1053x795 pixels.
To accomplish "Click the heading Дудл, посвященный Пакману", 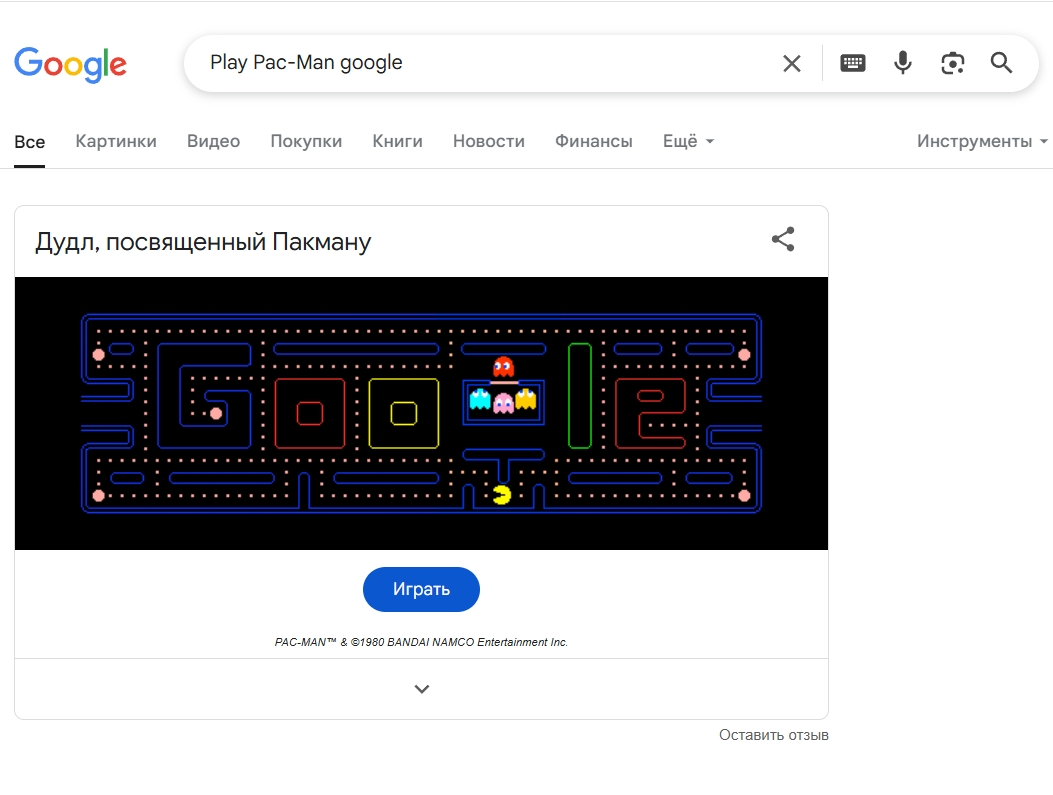I will (203, 242).
